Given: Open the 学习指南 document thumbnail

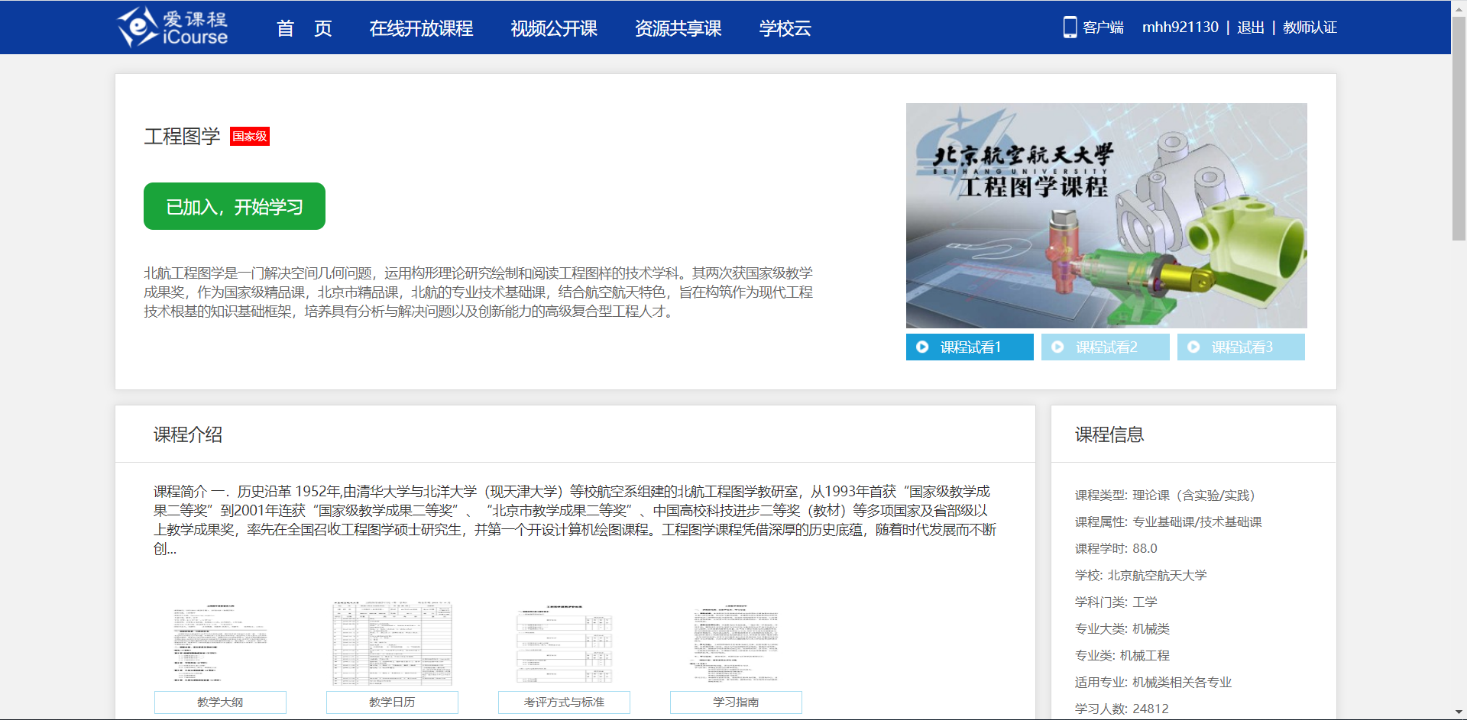Looking at the screenshot, I should coord(736,645).
